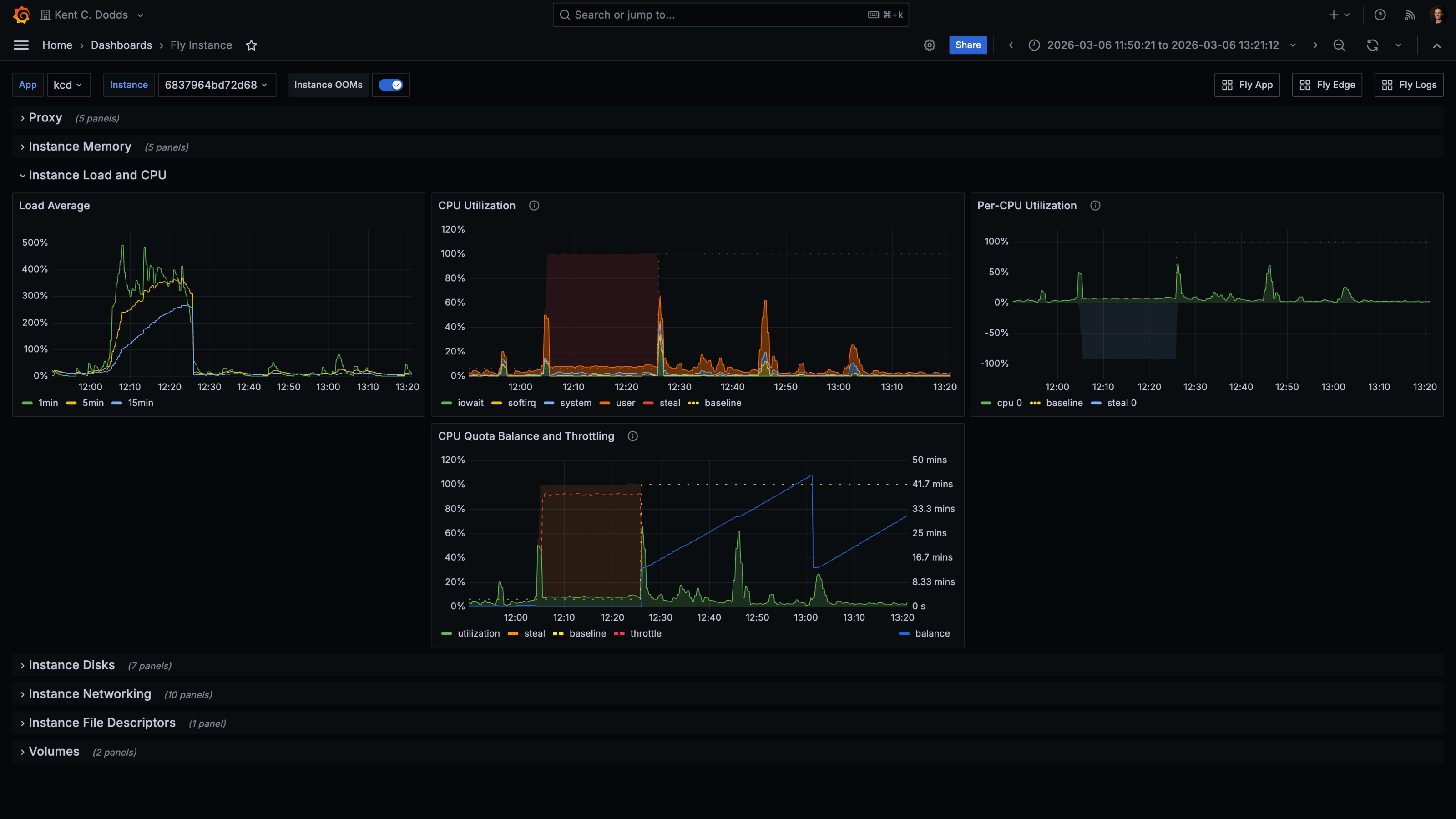Refresh the dashboard data

[1372, 45]
